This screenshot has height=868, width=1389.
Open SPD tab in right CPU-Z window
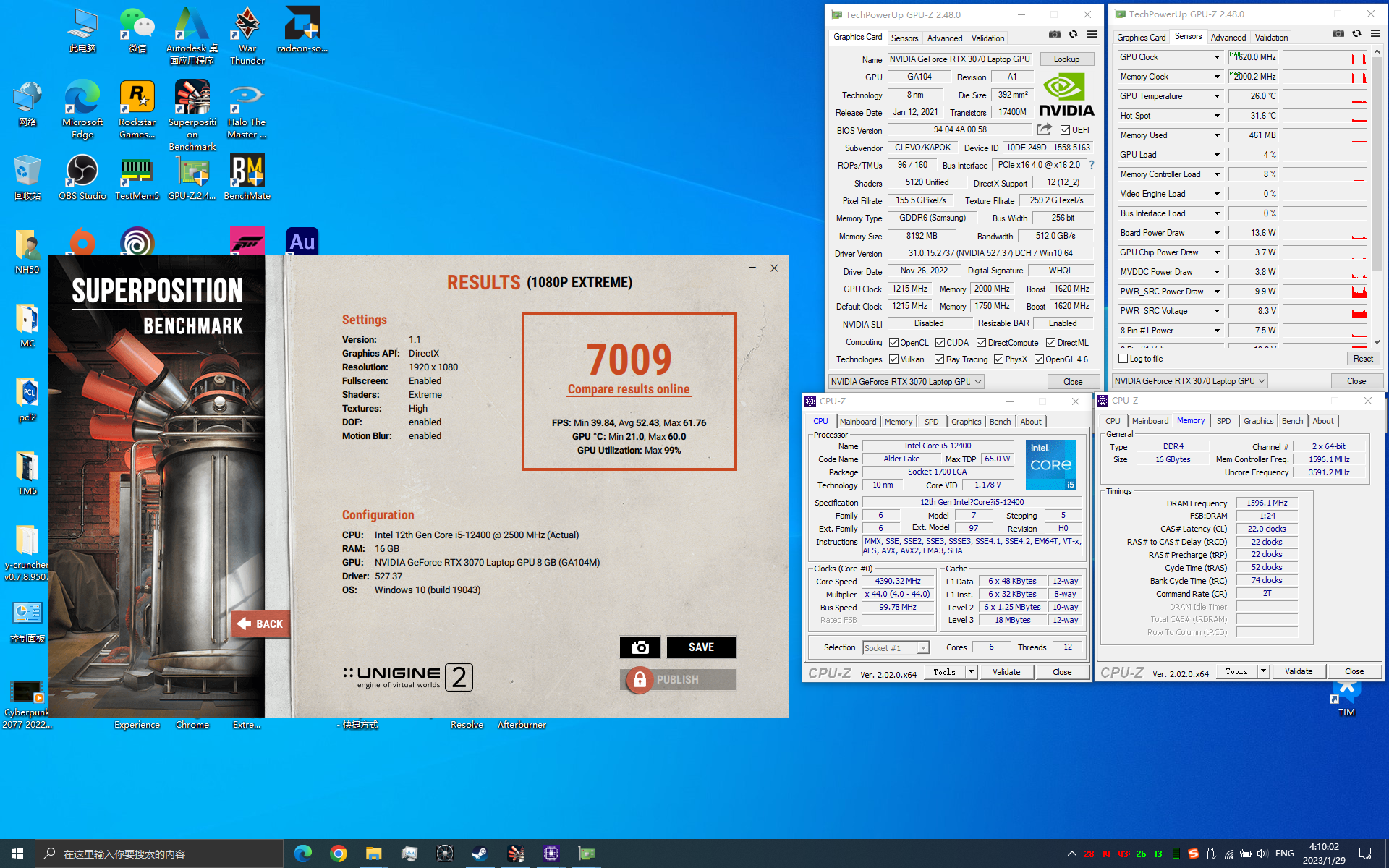[1223, 421]
